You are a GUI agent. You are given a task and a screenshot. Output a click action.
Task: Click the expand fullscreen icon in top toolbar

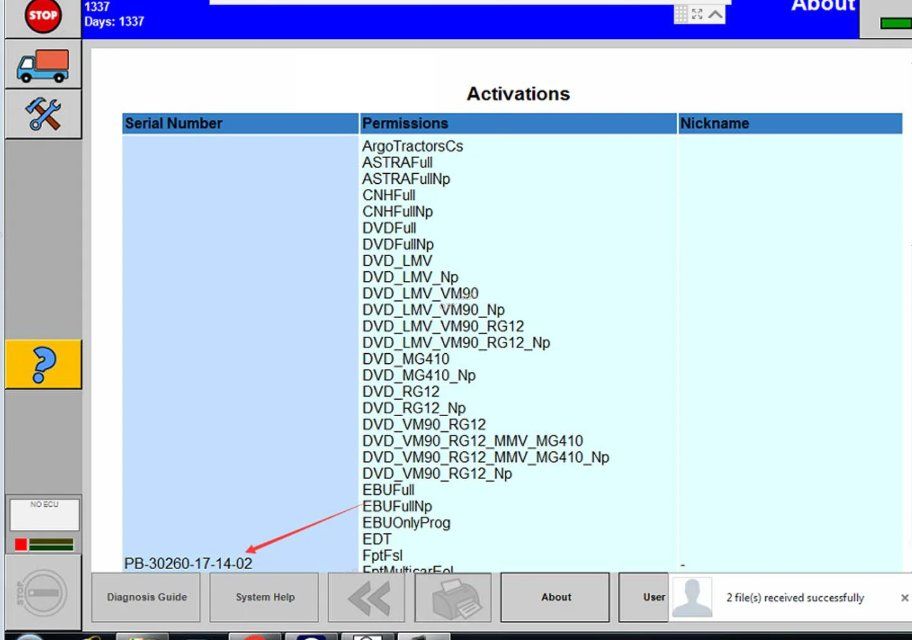[698, 14]
